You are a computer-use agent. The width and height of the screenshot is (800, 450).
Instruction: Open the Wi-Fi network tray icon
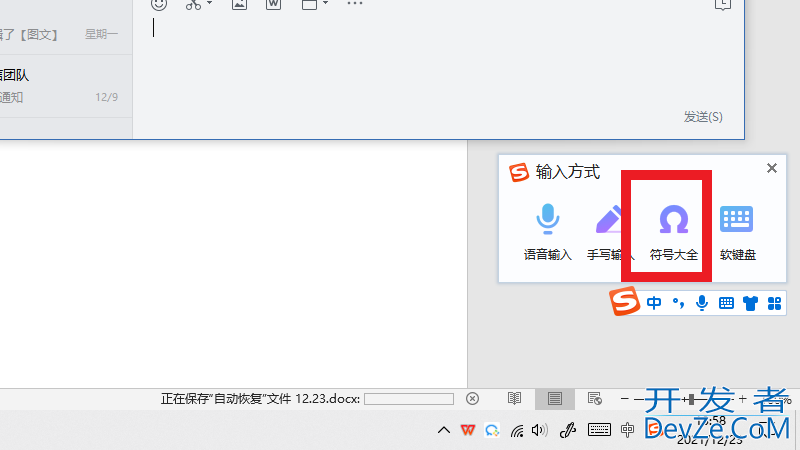click(x=517, y=431)
